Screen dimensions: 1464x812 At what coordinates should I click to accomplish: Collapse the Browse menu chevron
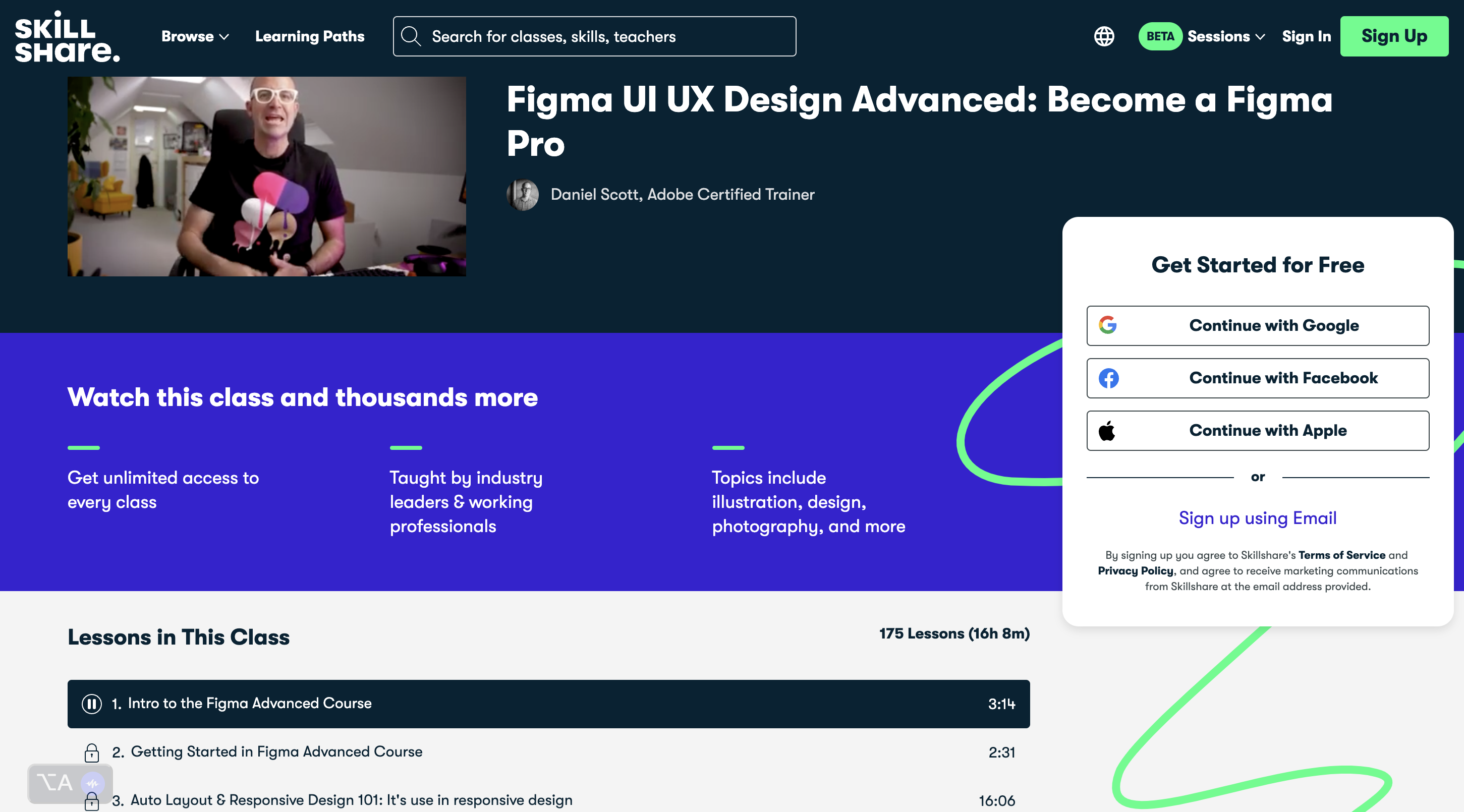[x=224, y=37]
